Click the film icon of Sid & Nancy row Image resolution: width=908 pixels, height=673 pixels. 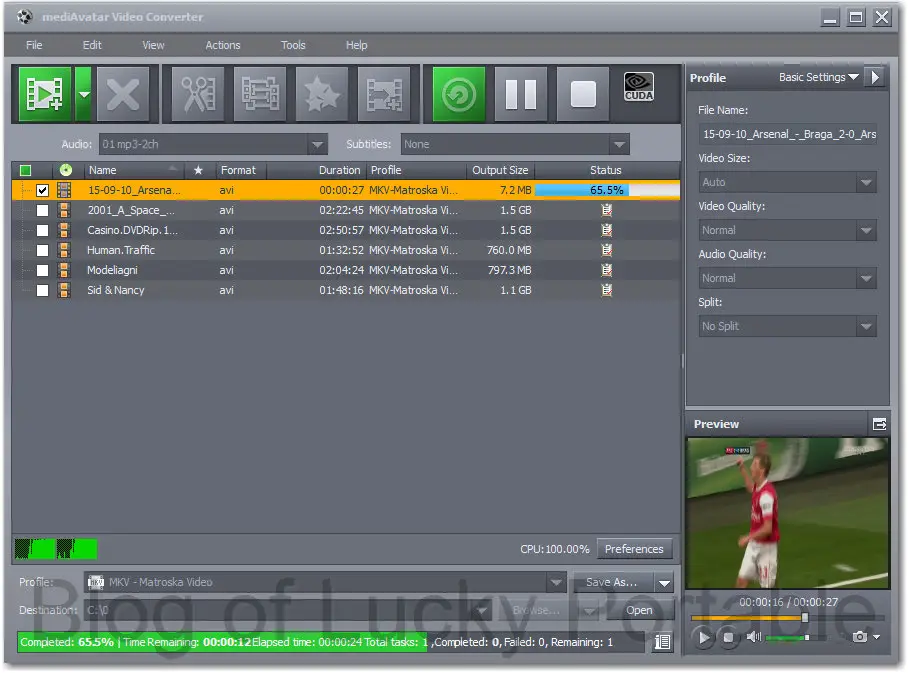pyautogui.click(x=64, y=290)
